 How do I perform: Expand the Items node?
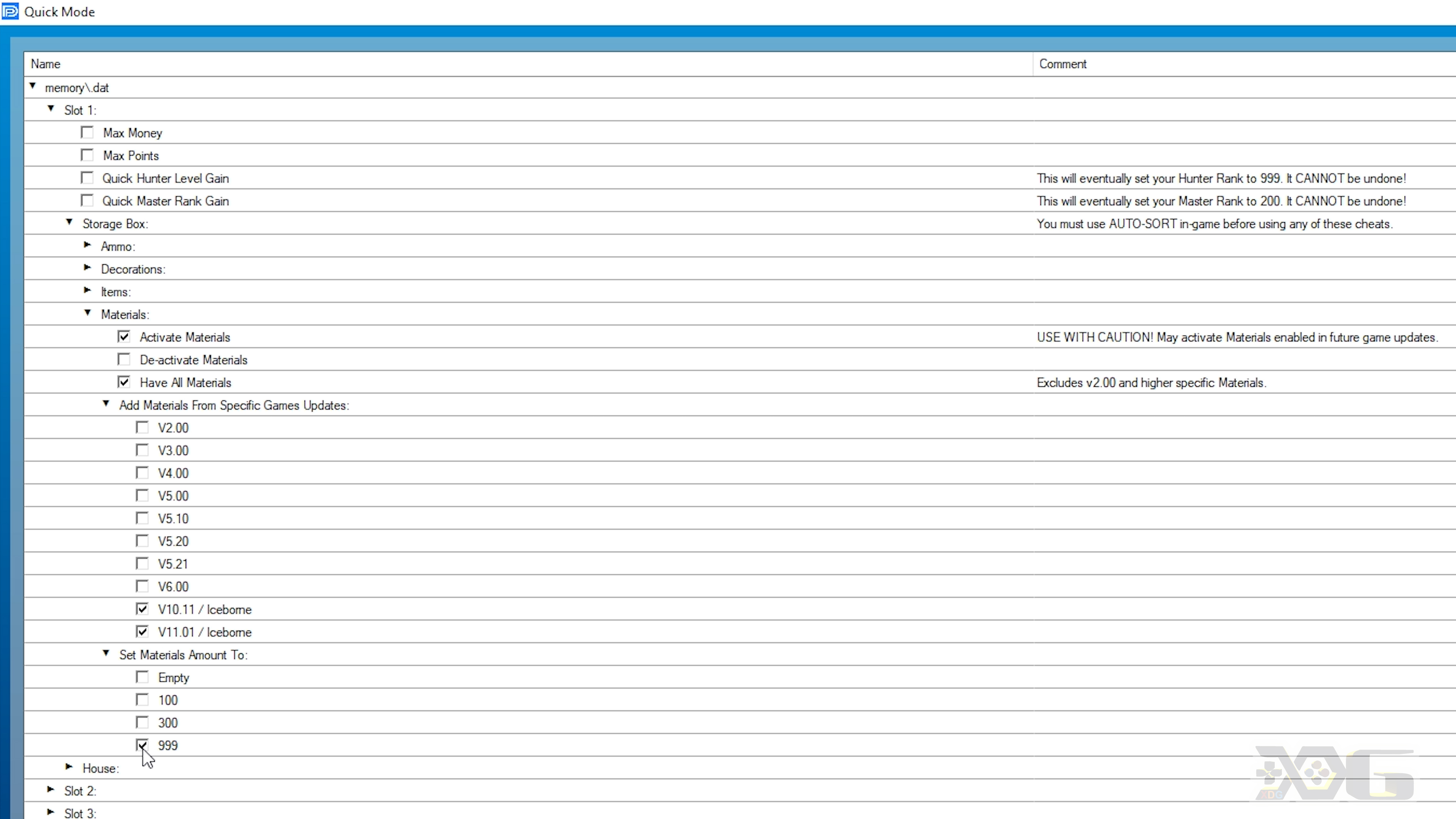(x=87, y=290)
